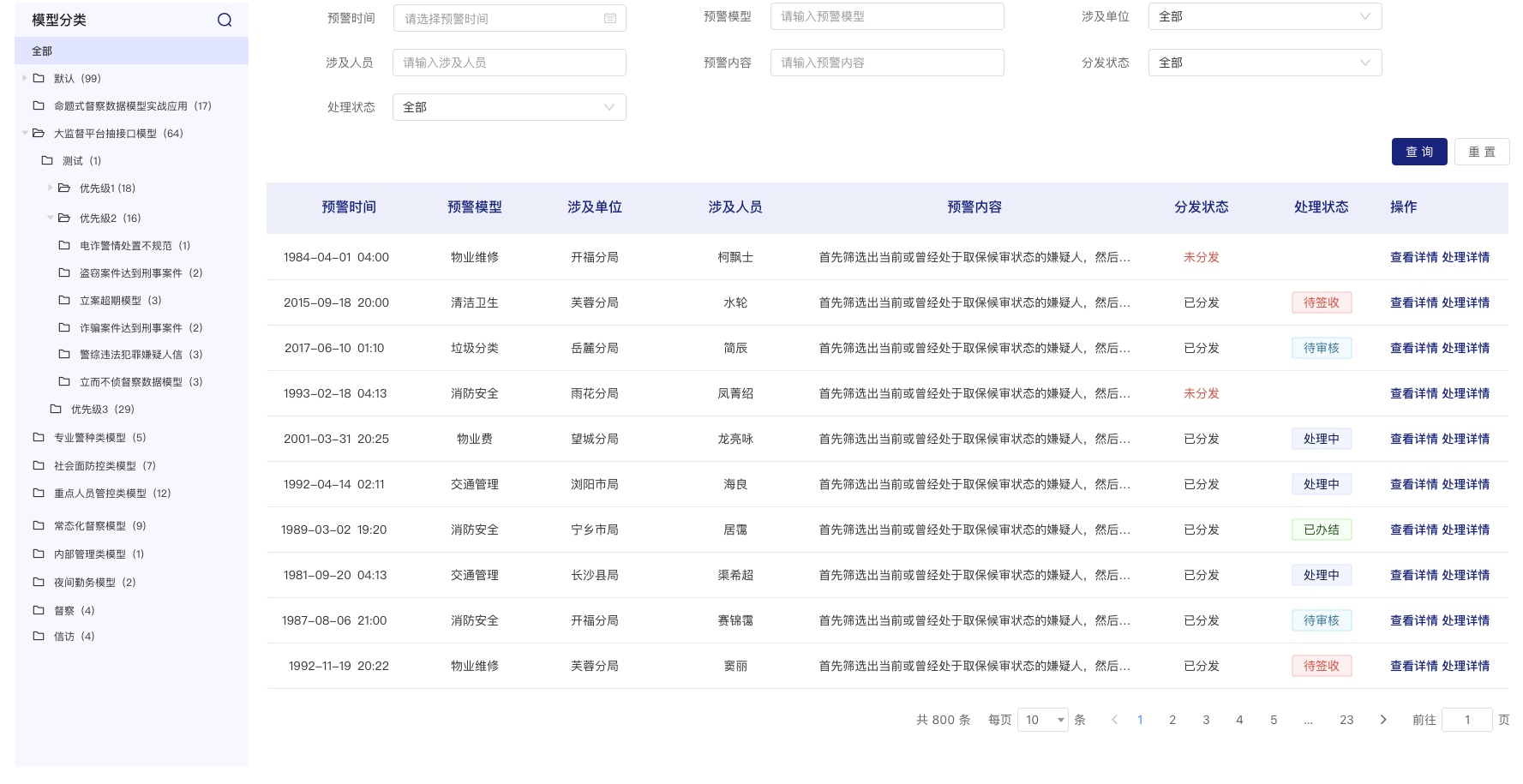Click folder icon beside 信访 (4)

click(x=39, y=636)
